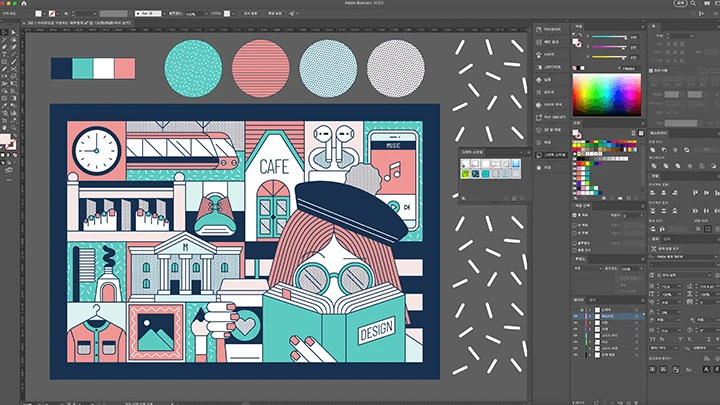Click the Preferences button in control bar

(275, 14)
